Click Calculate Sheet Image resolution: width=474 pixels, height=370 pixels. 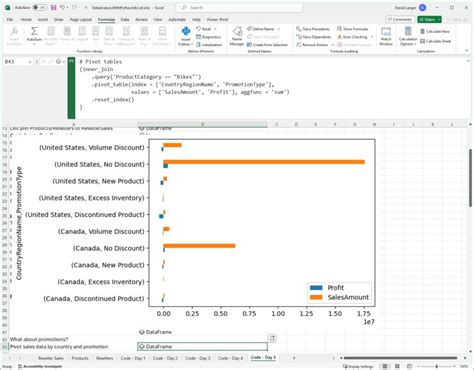pyautogui.click(x=435, y=41)
